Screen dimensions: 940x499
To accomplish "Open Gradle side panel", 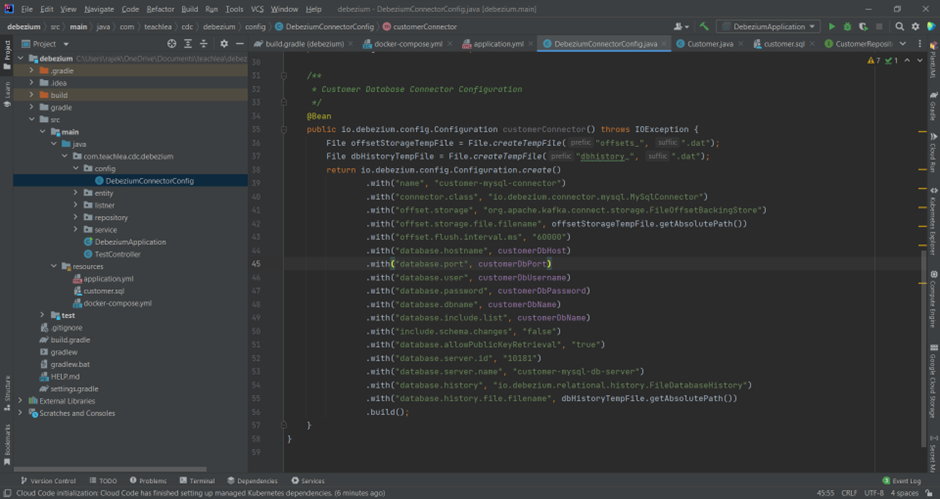I will [933, 107].
